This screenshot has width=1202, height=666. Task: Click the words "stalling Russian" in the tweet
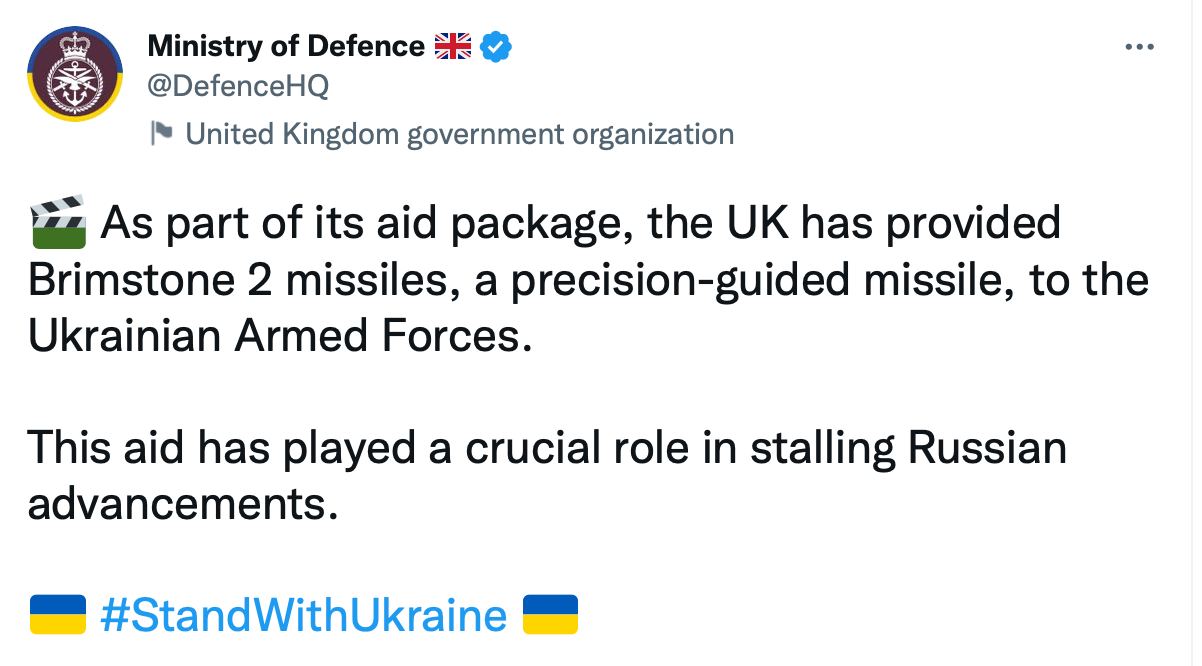(908, 448)
